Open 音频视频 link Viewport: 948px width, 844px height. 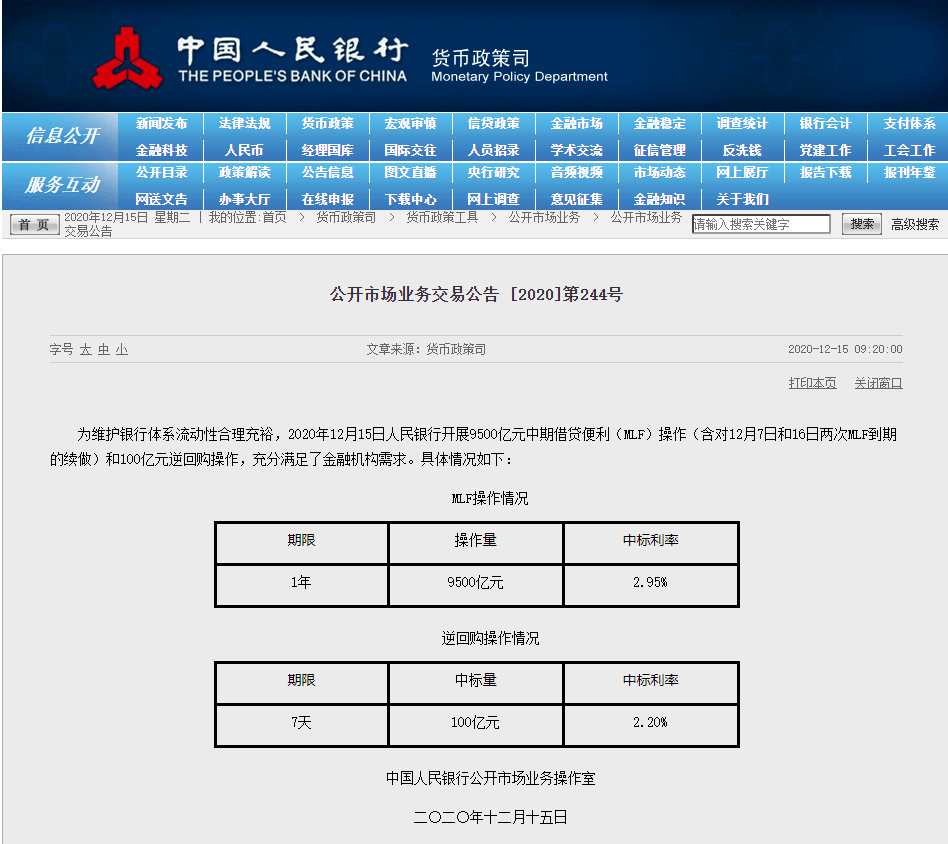click(x=577, y=172)
